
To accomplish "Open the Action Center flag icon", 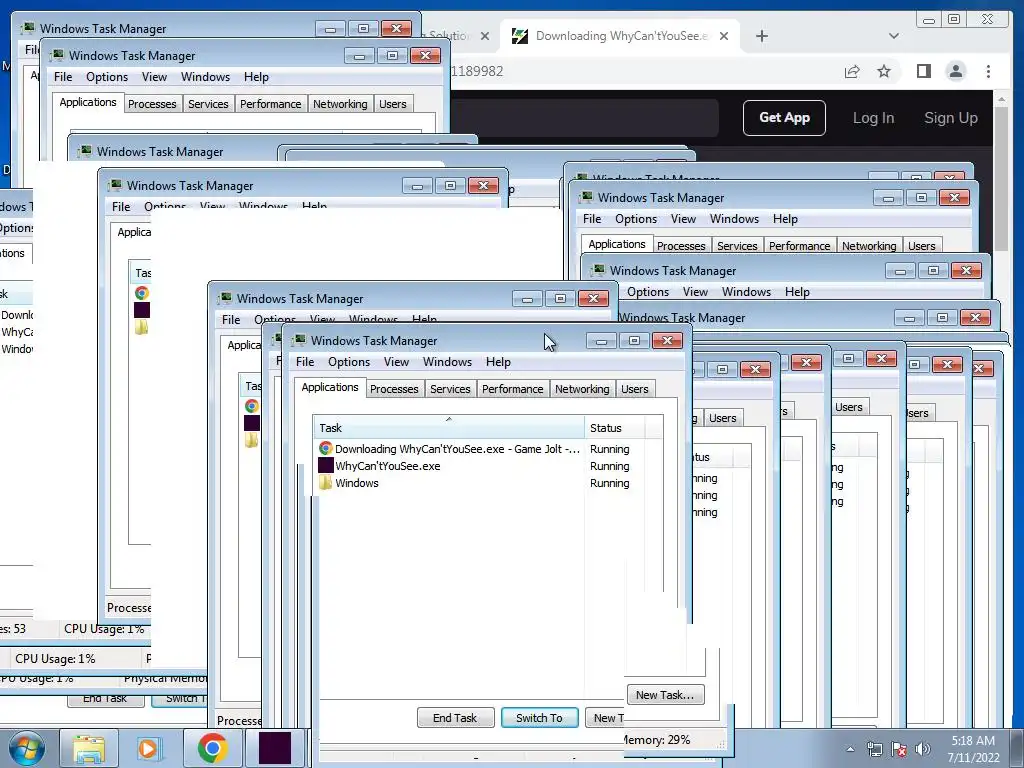I will click(899, 749).
